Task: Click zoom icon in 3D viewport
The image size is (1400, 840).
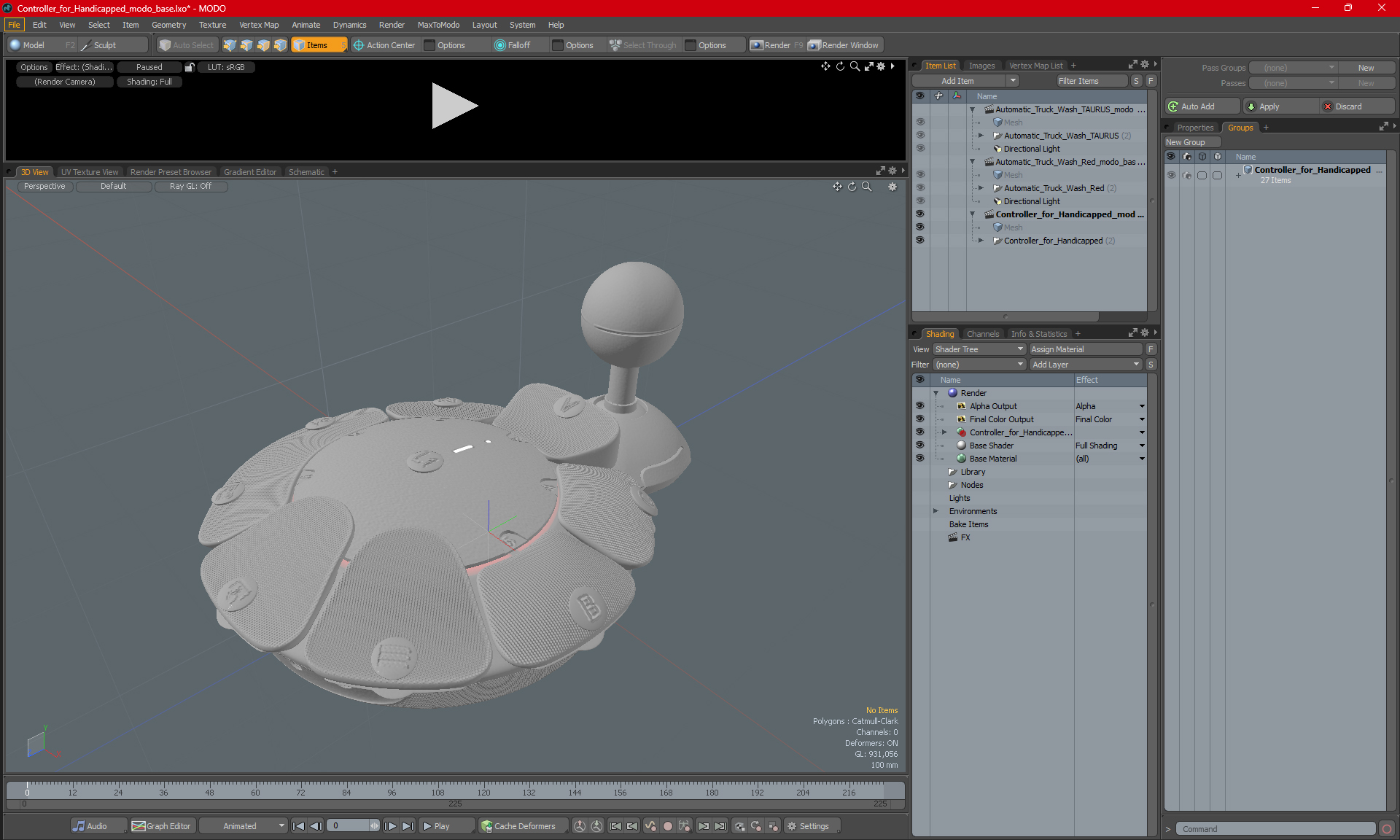Action: pos(866,187)
